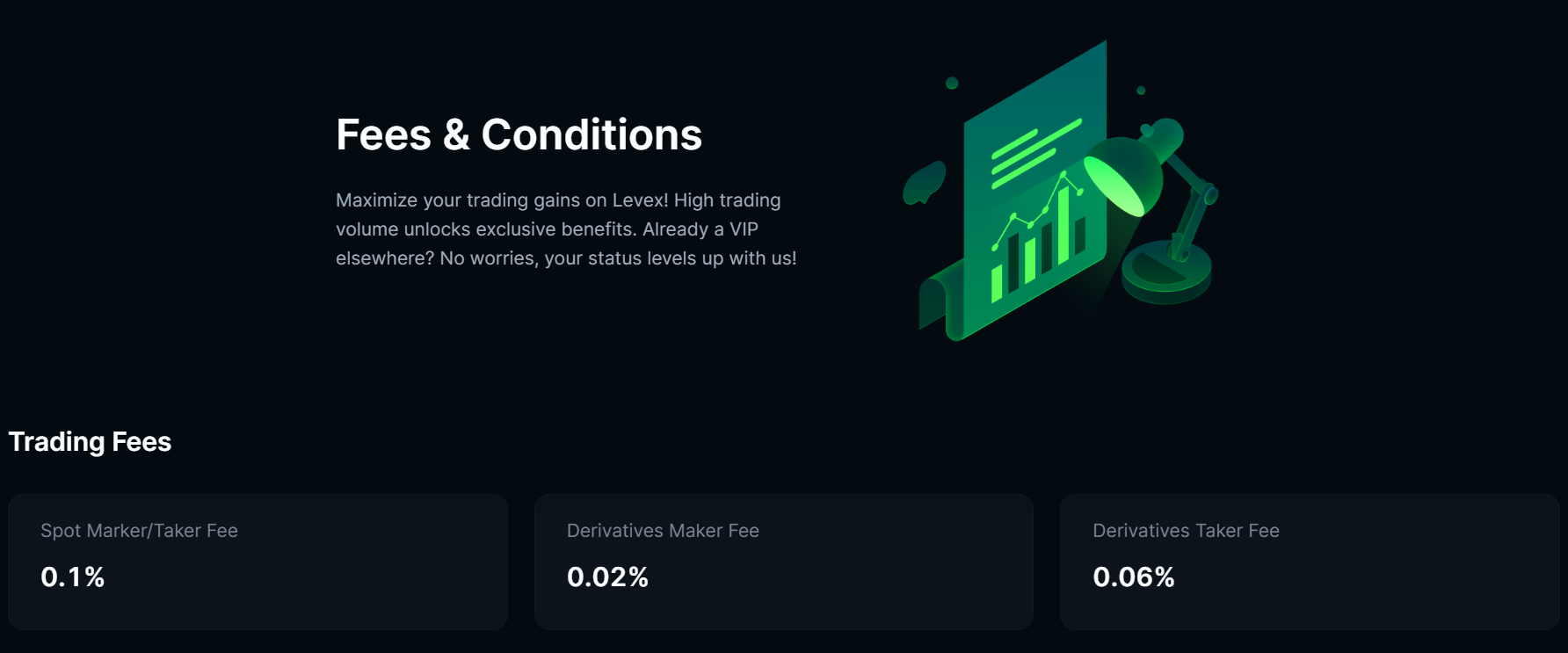Click the Derivatives Taker Fee label
The height and width of the screenshot is (653, 1568).
pyautogui.click(x=1186, y=531)
